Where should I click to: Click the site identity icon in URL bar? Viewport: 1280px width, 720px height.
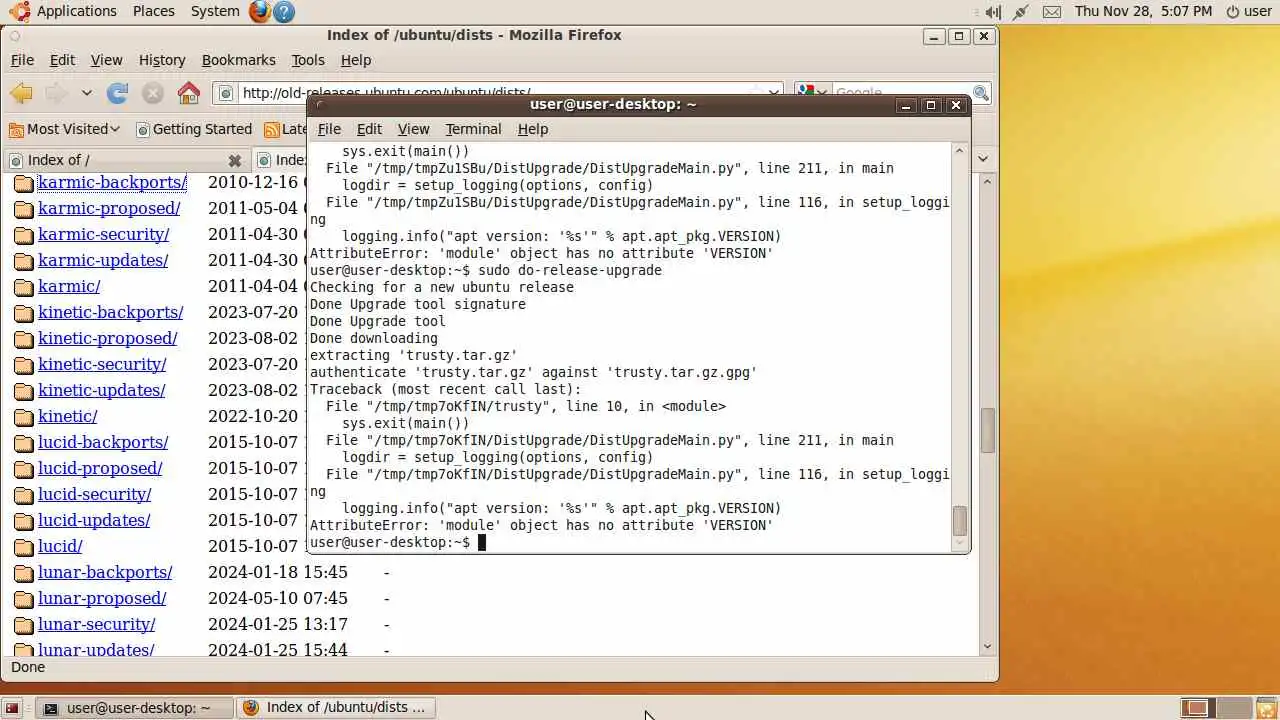(226, 93)
